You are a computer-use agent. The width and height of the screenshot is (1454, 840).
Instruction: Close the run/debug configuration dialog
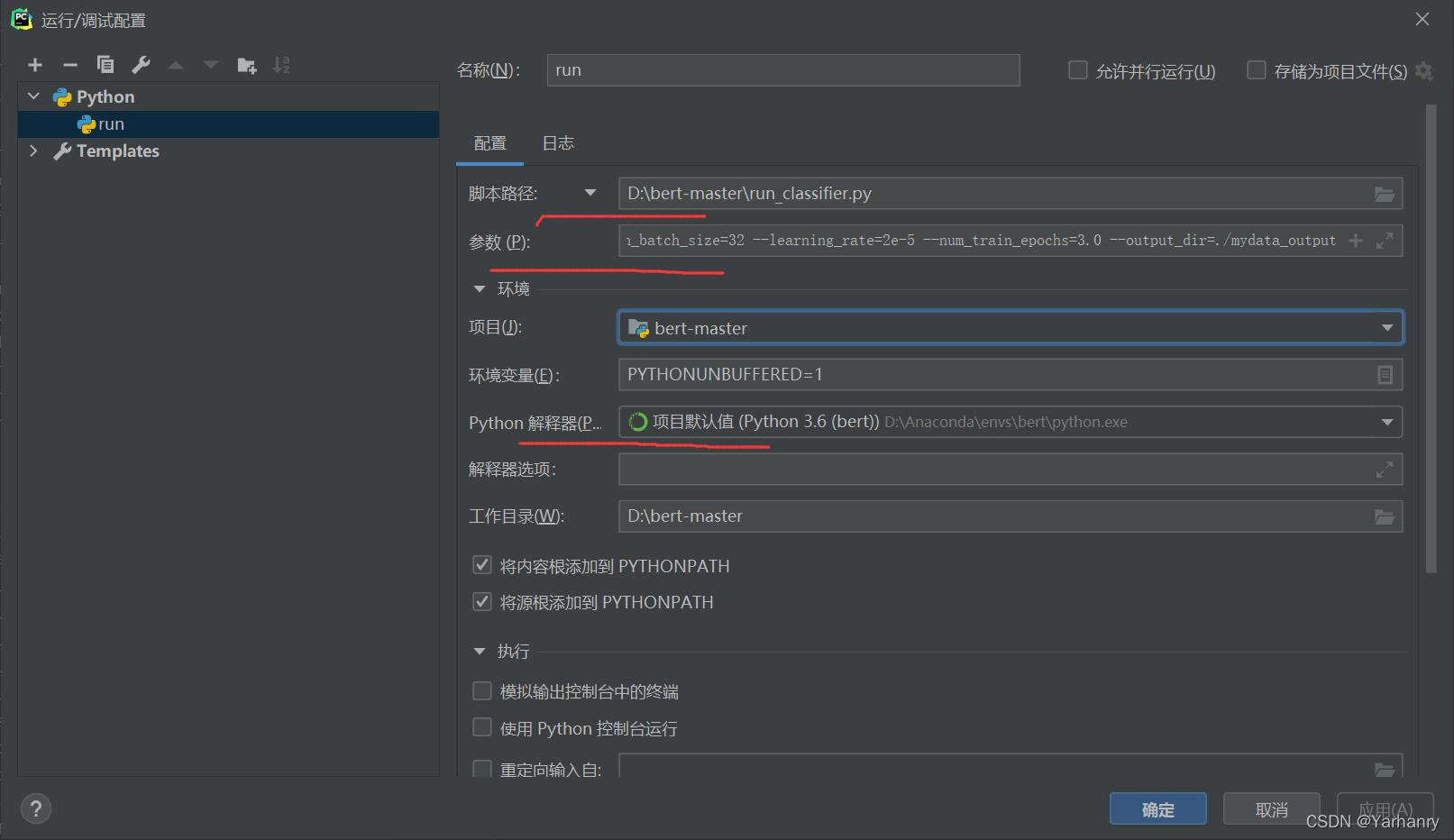click(1422, 19)
